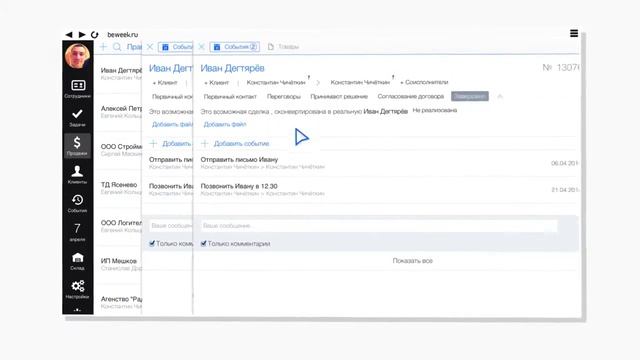Select Агенство "Ра… in the deals list
The width and height of the screenshot is (640, 360).
point(121,299)
